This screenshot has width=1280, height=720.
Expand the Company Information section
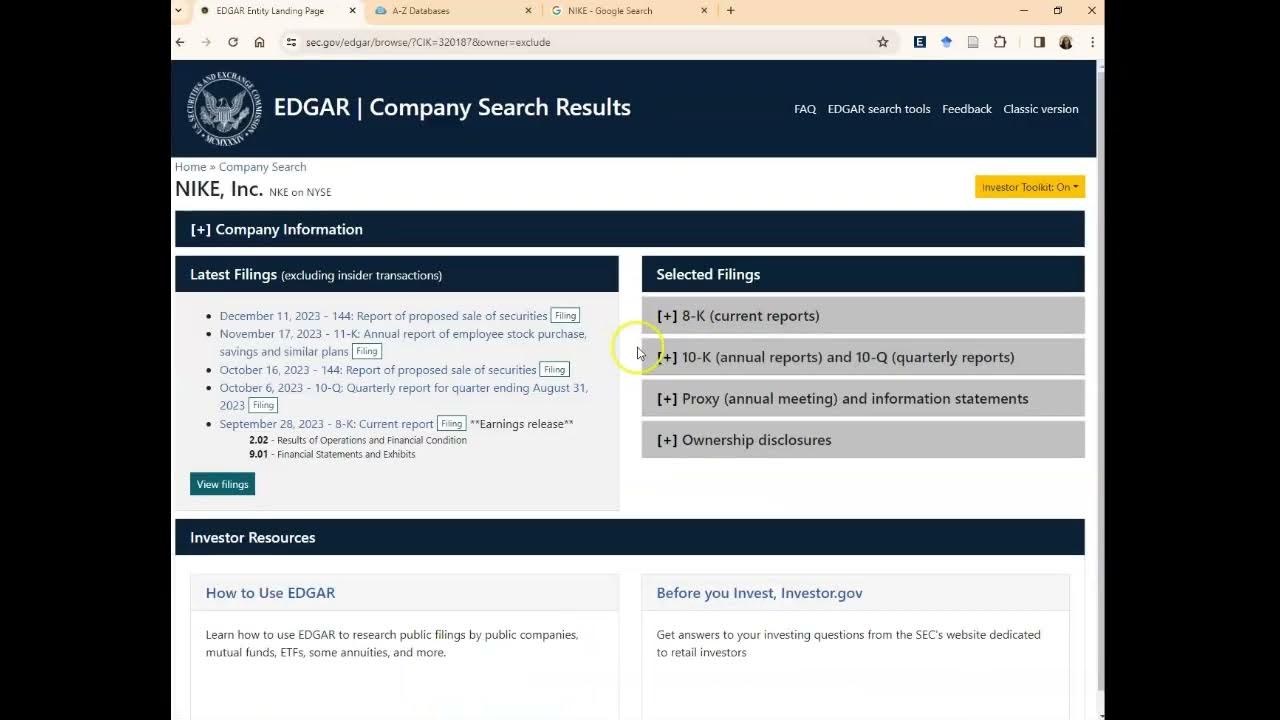(630, 229)
